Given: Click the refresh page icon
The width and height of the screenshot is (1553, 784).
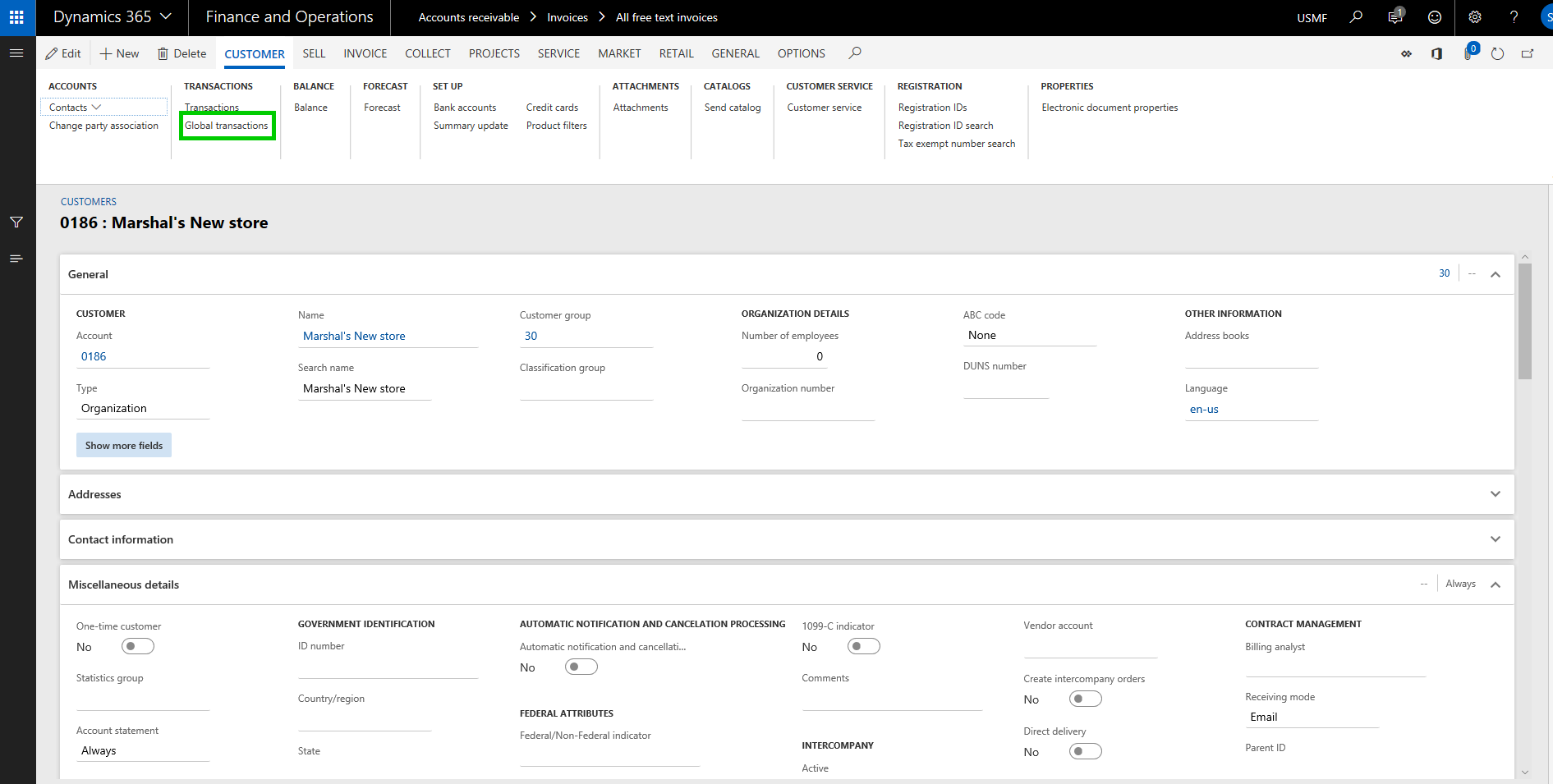Looking at the screenshot, I should [x=1497, y=54].
